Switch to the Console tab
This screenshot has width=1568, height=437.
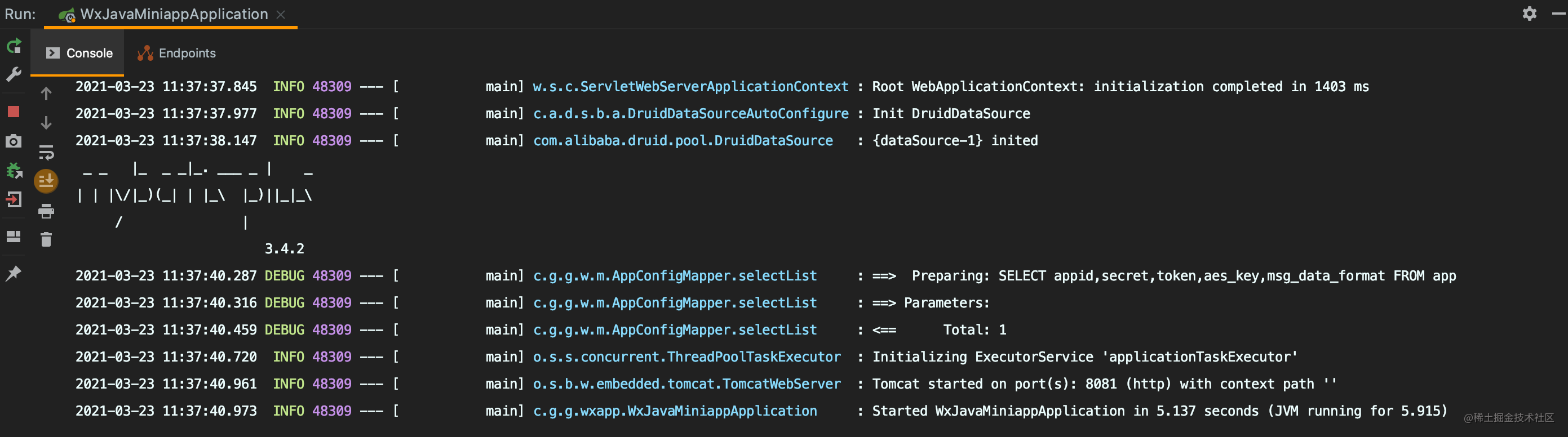(x=79, y=53)
